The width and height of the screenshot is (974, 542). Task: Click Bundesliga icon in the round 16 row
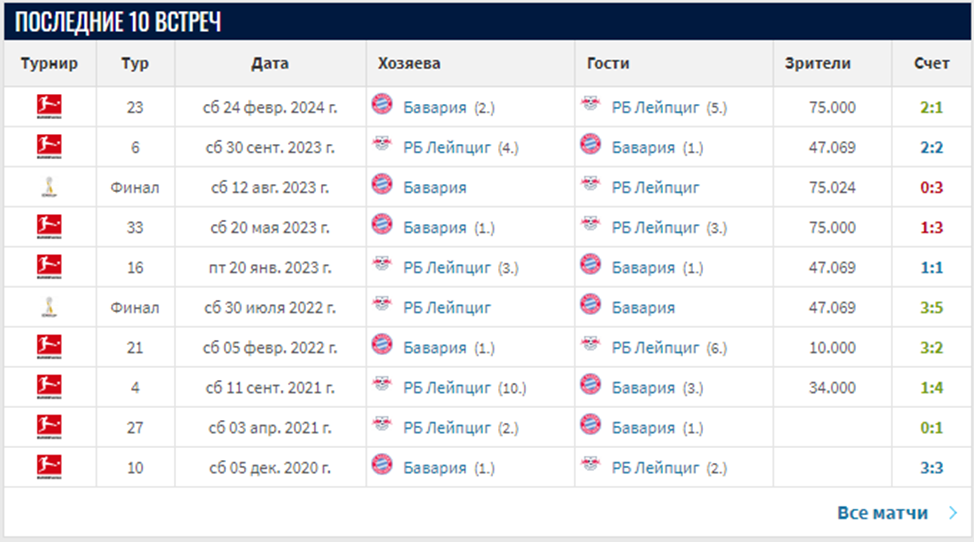[49, 266]
